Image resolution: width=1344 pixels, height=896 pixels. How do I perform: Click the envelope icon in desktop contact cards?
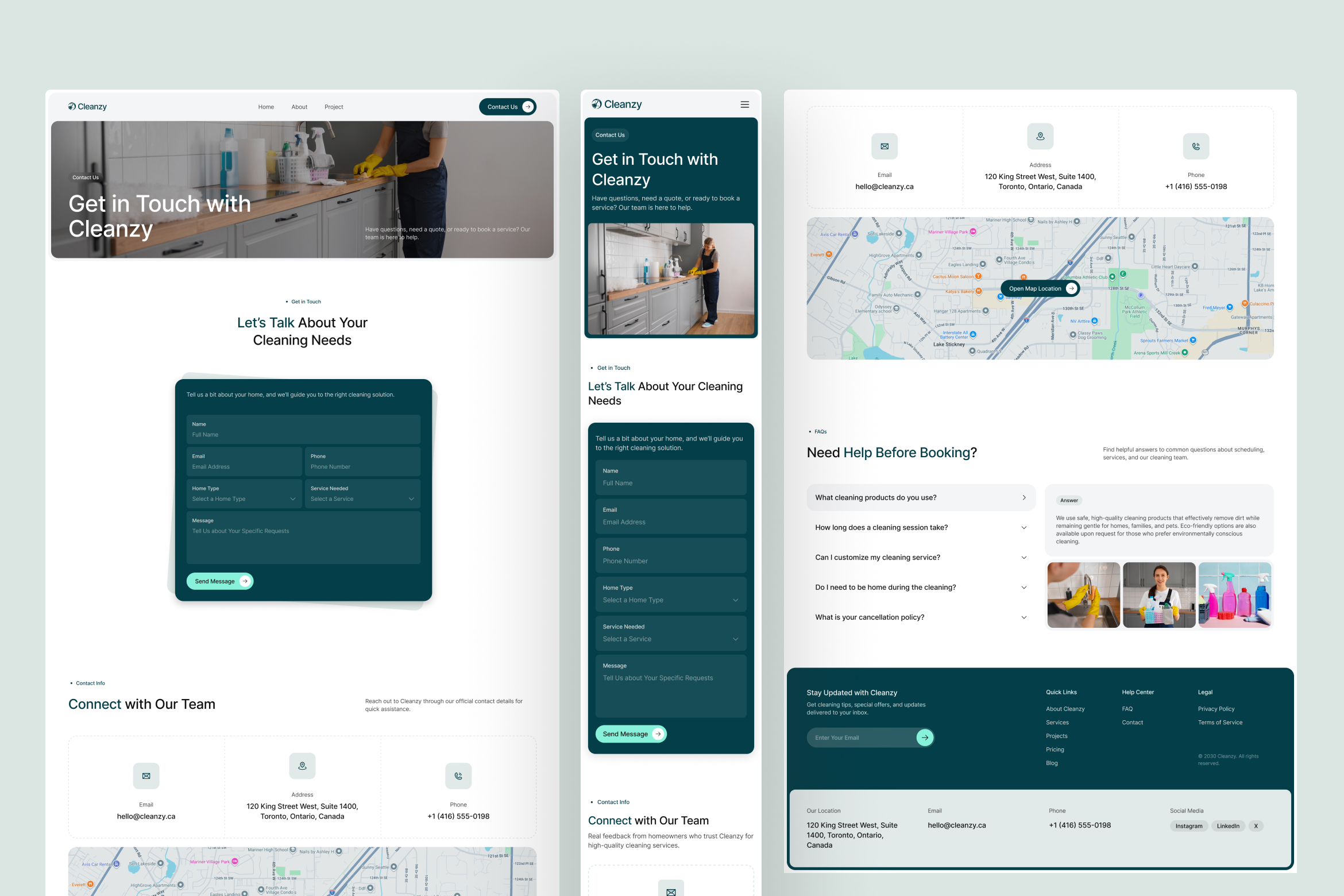click(x=146, y=776)
